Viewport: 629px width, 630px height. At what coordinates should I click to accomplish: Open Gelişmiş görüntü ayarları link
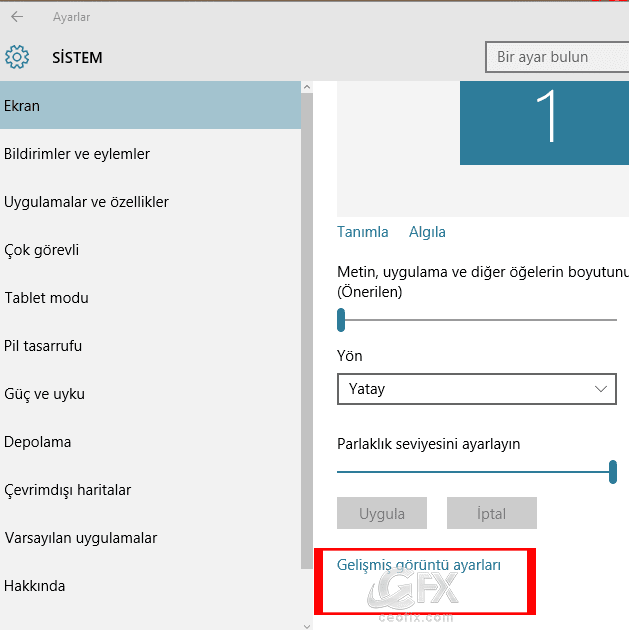[x=419, y=565]
